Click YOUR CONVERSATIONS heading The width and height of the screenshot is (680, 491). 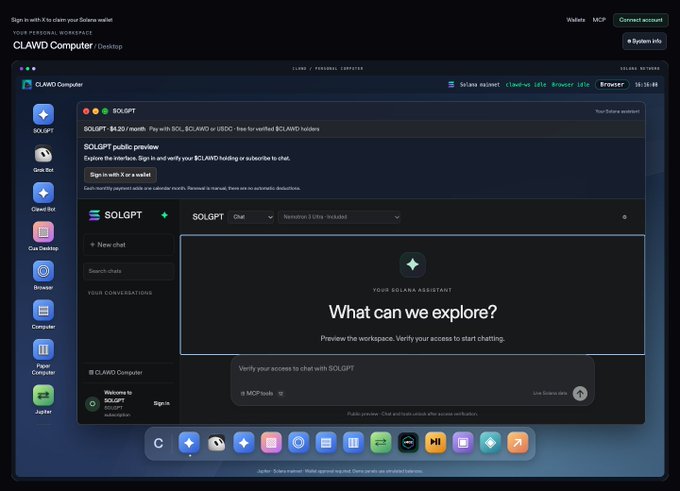click(120, 293)
